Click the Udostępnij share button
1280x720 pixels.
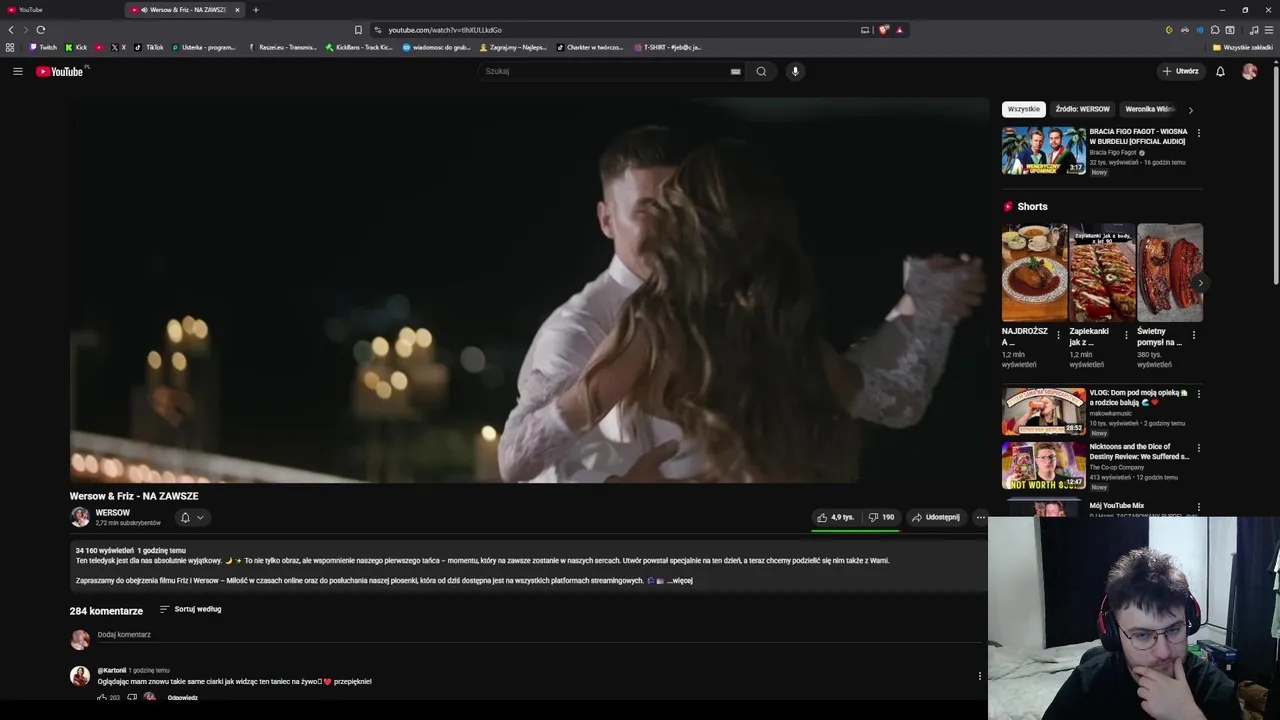coord(936,517)
